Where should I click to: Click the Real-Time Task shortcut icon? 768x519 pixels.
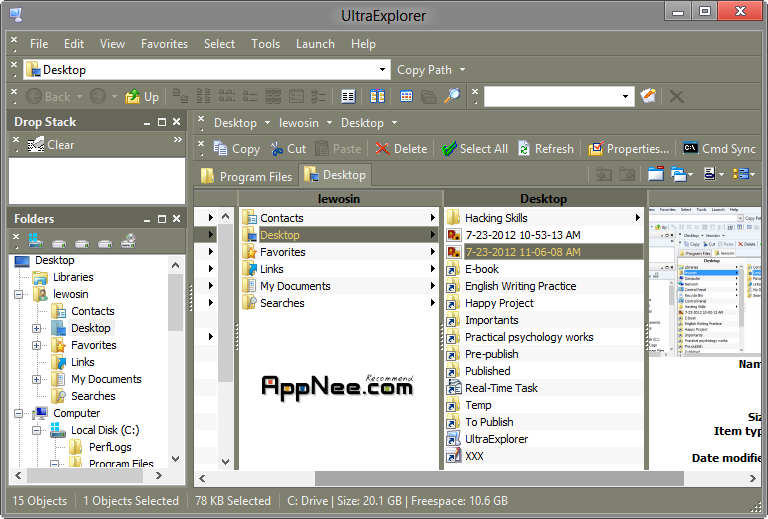tap(454, 388)
